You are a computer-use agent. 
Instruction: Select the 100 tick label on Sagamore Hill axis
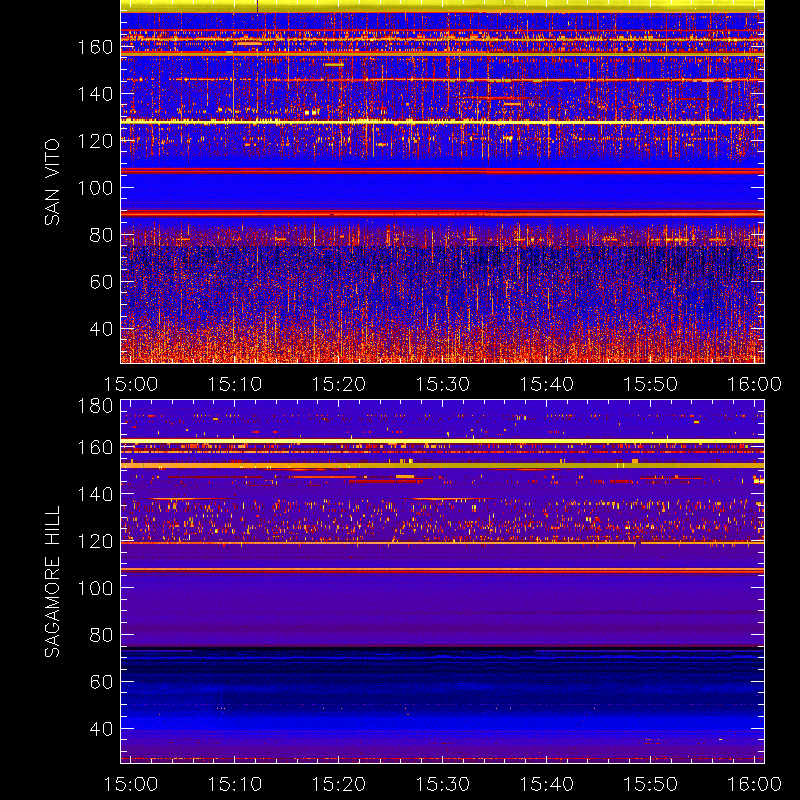point(95,588)
